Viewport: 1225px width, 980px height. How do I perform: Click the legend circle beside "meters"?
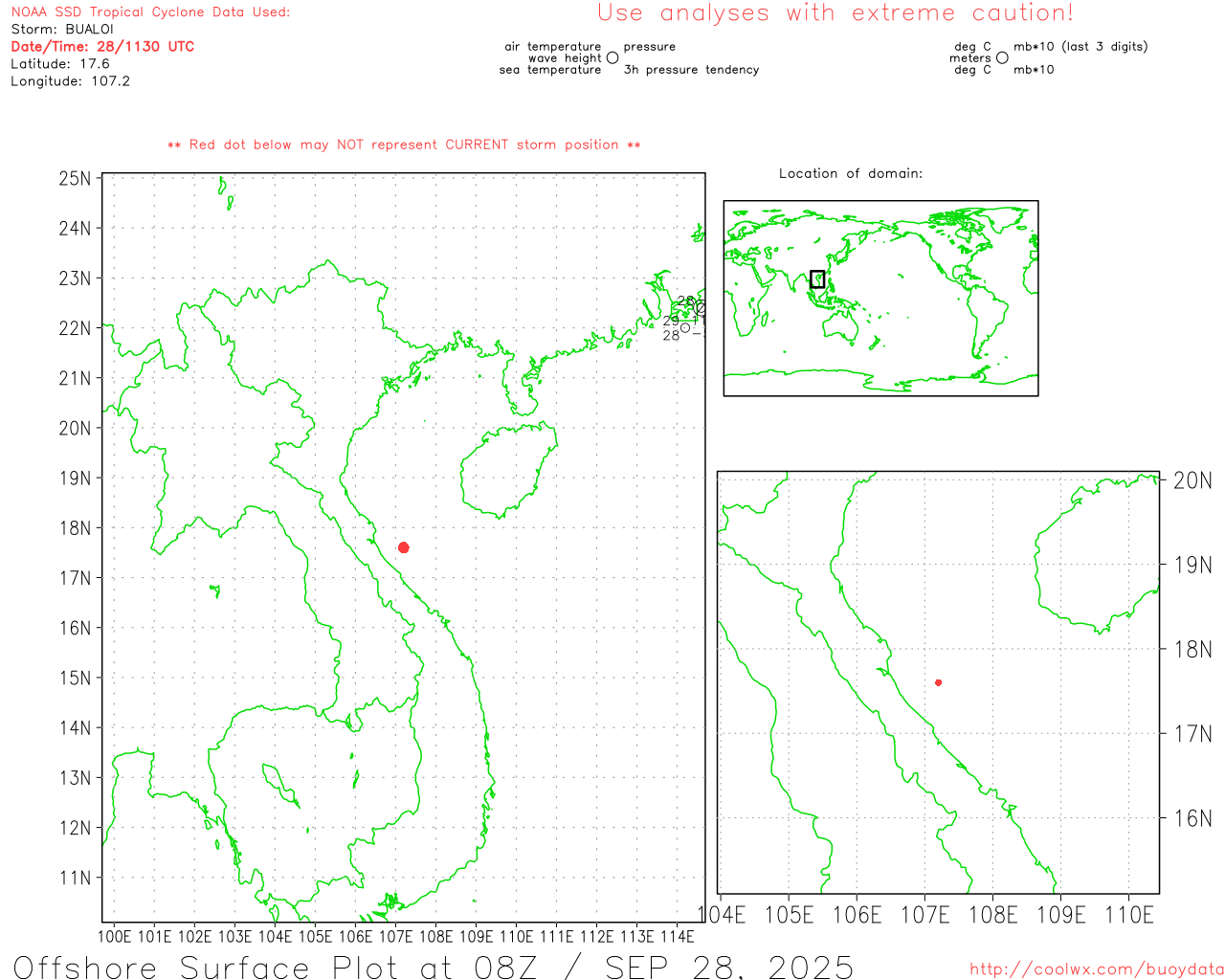click(x=1002, y=58)
